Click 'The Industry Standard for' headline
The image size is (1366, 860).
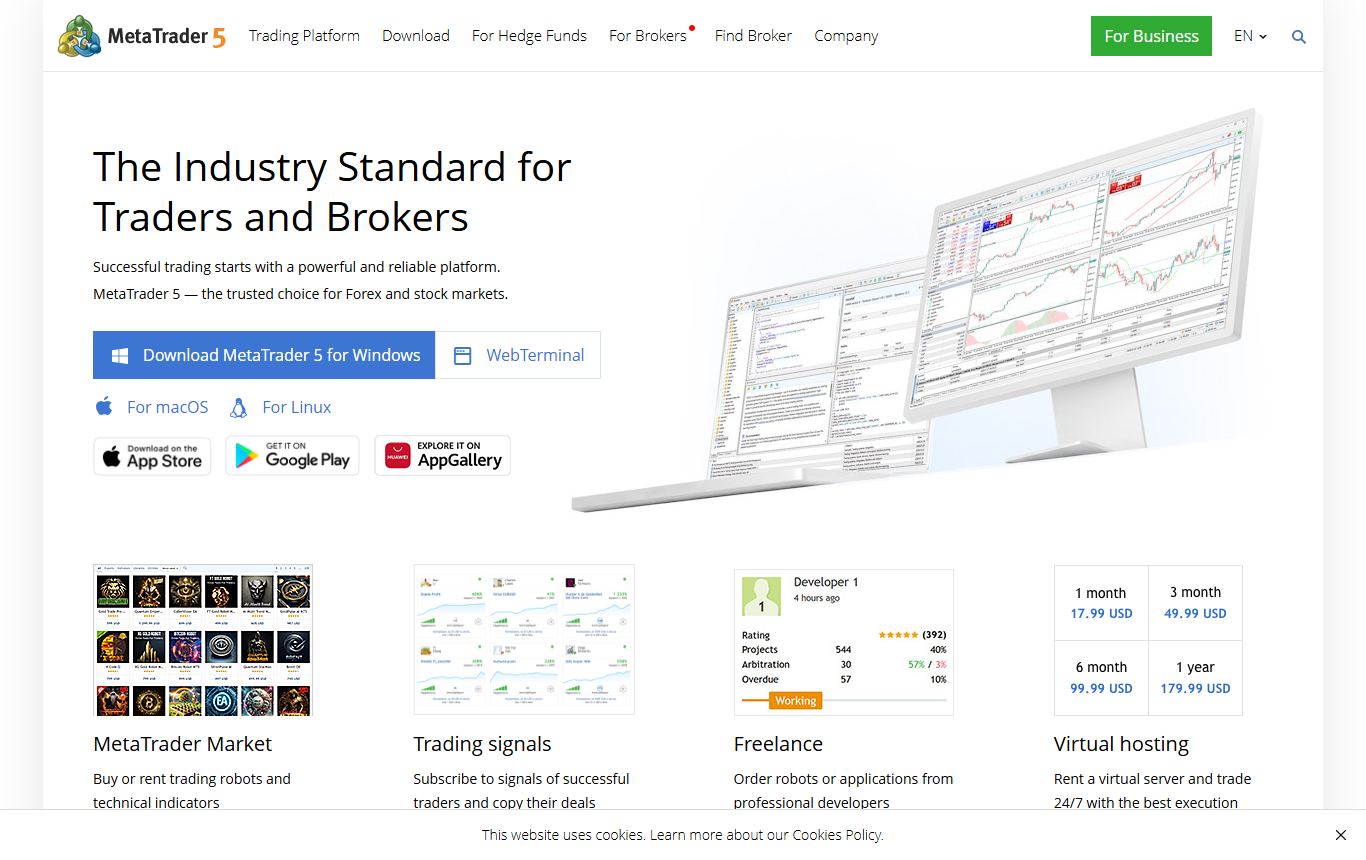click(332, 167)
